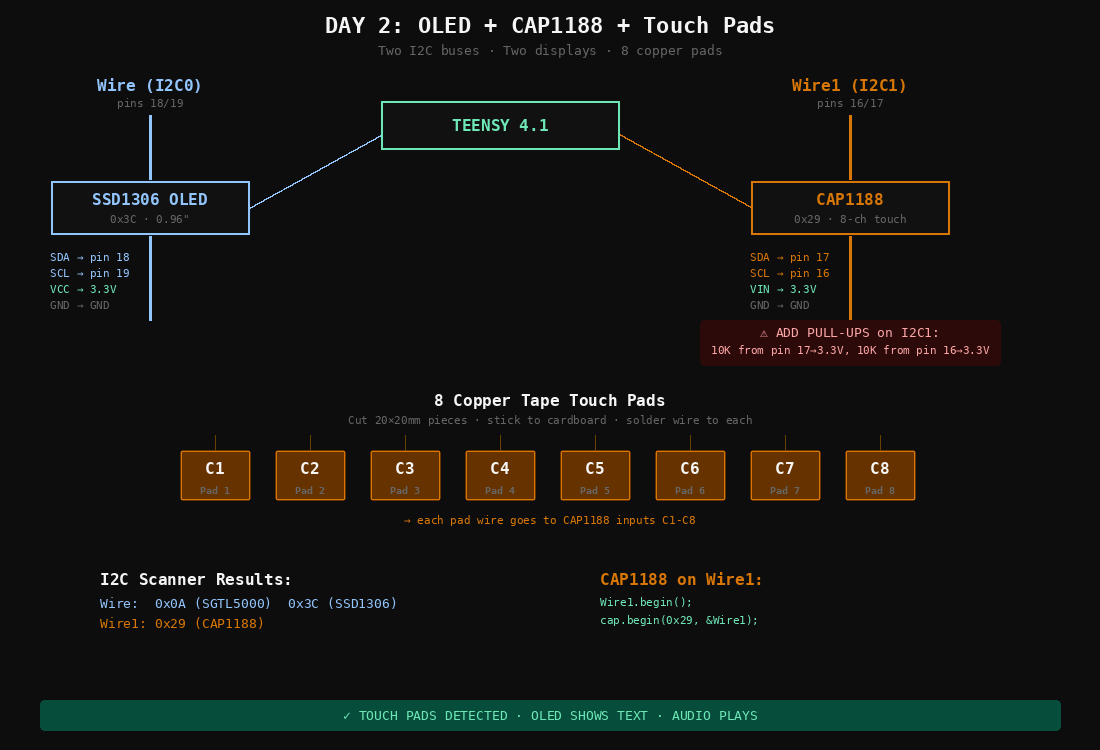The image size is (1100, 750).
Task: Click the 'CAP1188 on Wire1:' heading
Action: tap(680, 580)
